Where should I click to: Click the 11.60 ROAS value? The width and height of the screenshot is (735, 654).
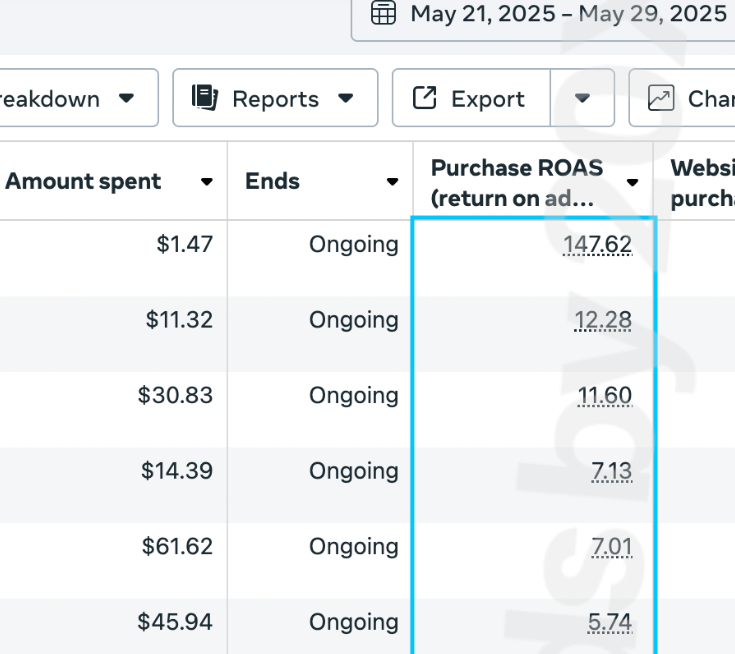[x=605, y=396]
